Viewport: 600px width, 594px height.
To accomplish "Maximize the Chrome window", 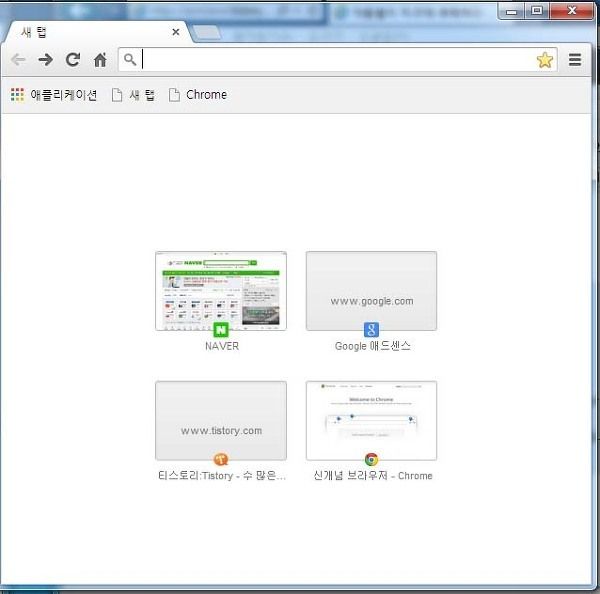I will (537, 11).
